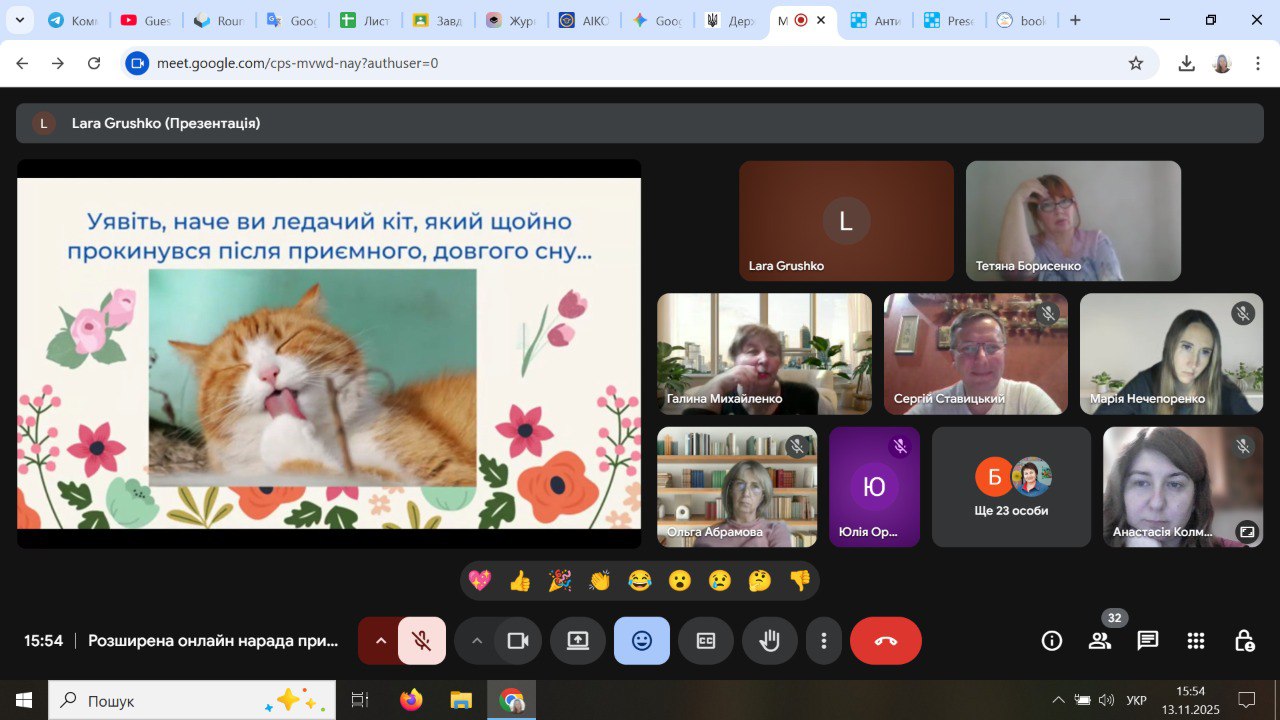Open the activities grid icon

1195,641
